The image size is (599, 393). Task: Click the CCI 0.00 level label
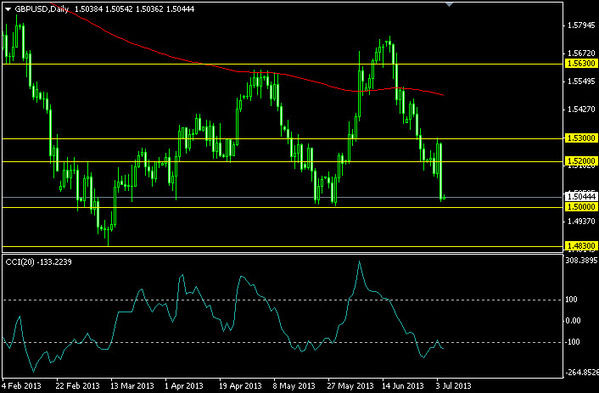coord(573,320)
